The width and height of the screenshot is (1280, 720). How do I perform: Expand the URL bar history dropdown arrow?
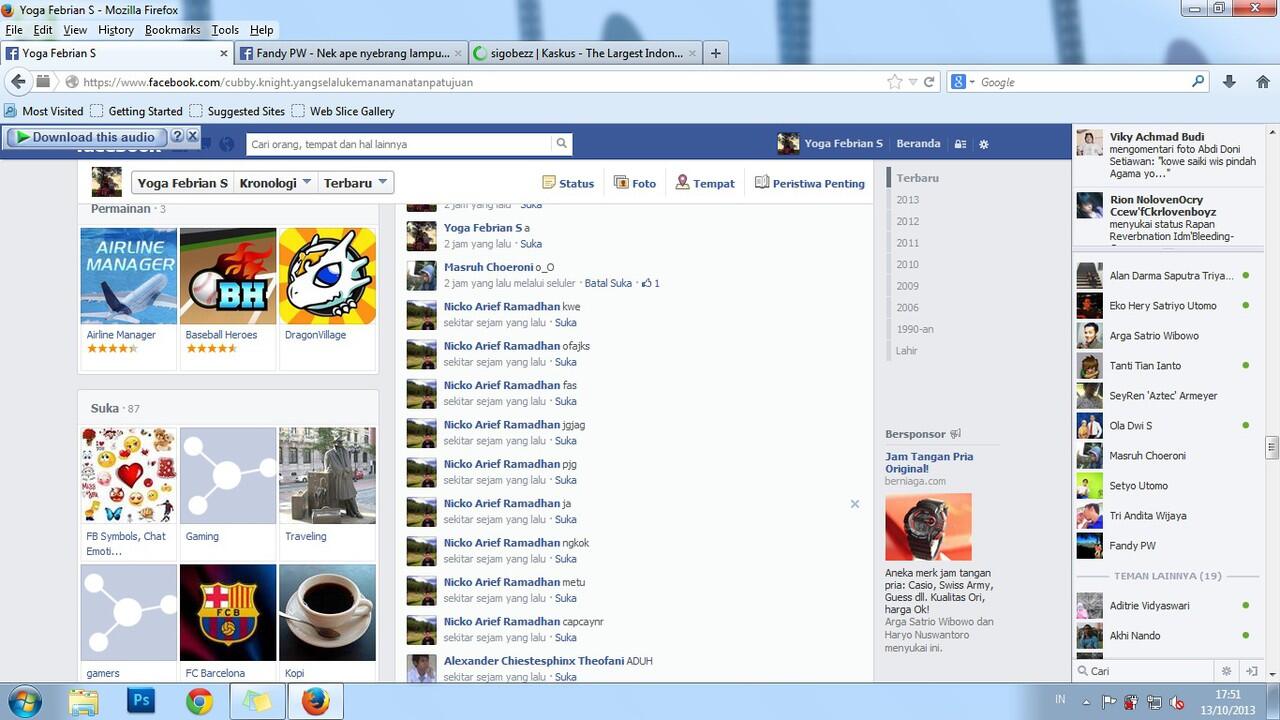(912, 82)
